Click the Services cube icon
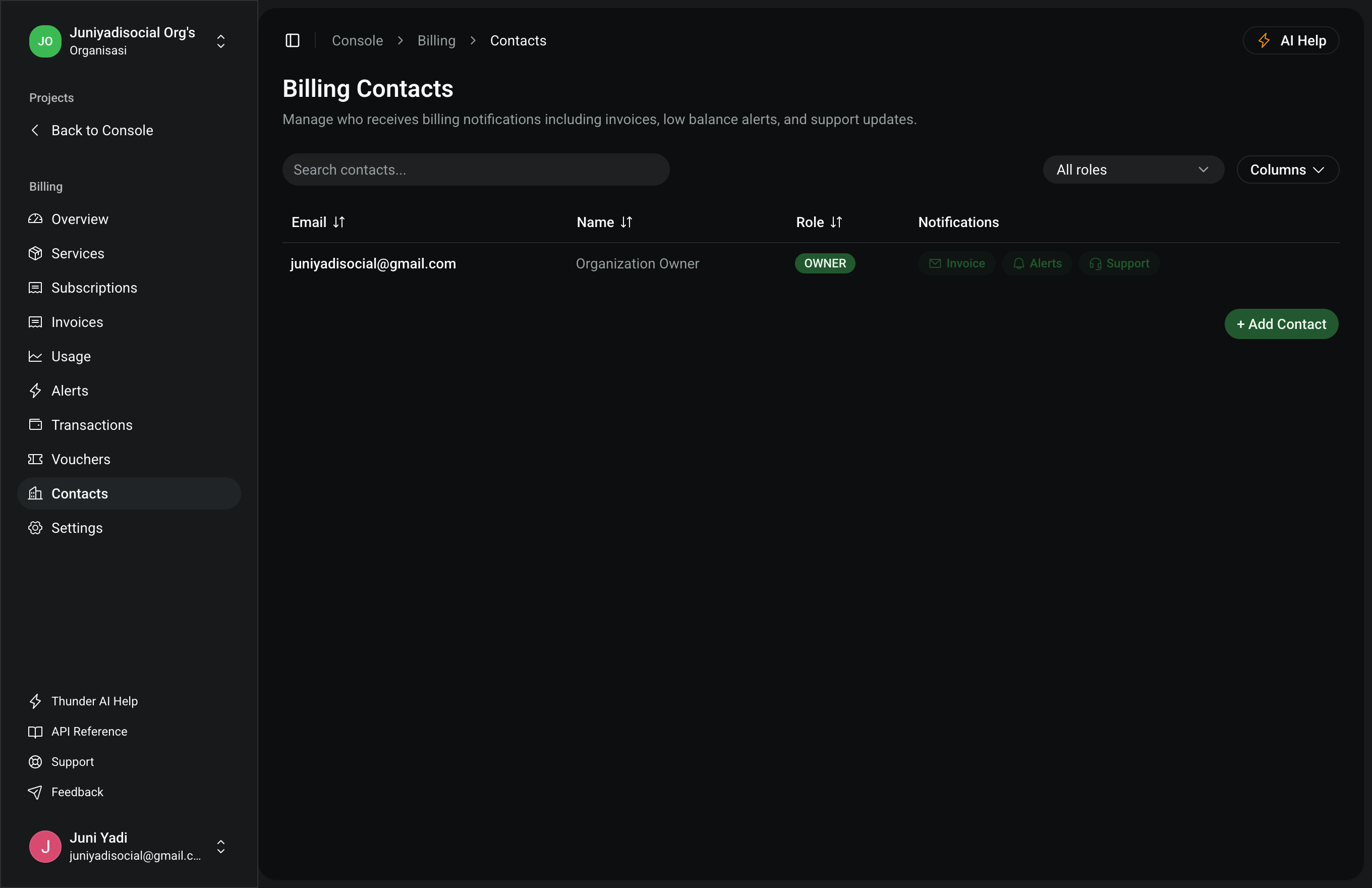The image size is (1372, 888). [x=35, y=253]
